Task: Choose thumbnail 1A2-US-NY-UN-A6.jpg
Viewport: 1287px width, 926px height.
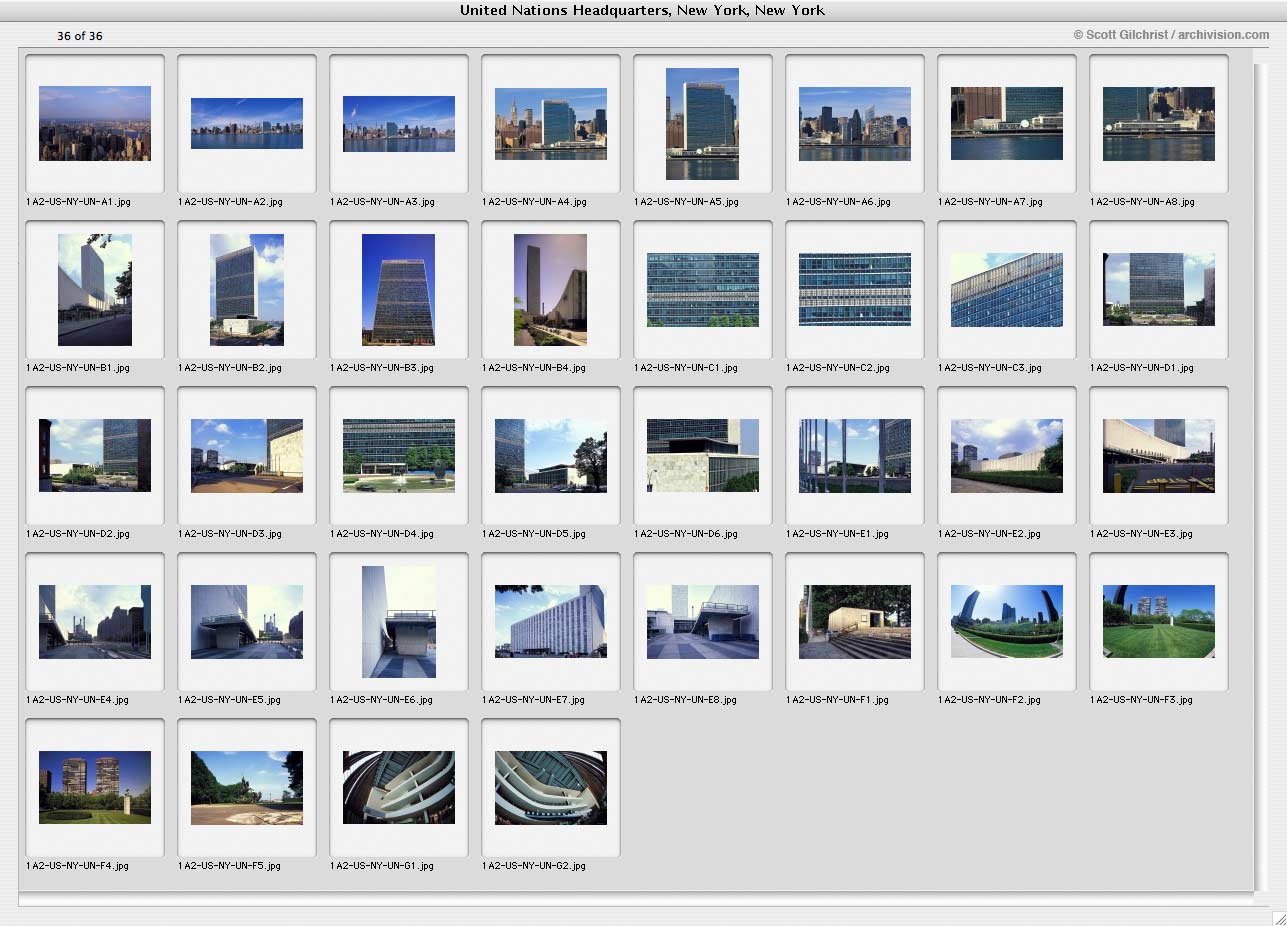Action: (x=855, y=123)
